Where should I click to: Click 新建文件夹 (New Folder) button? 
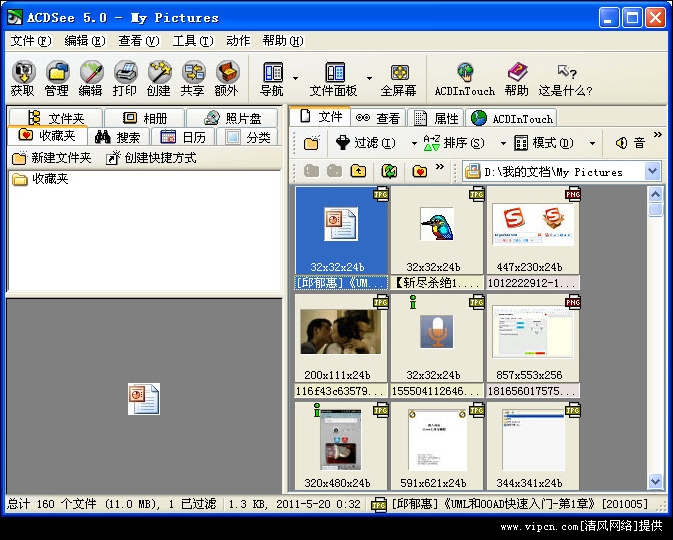[x=51, y=158]
